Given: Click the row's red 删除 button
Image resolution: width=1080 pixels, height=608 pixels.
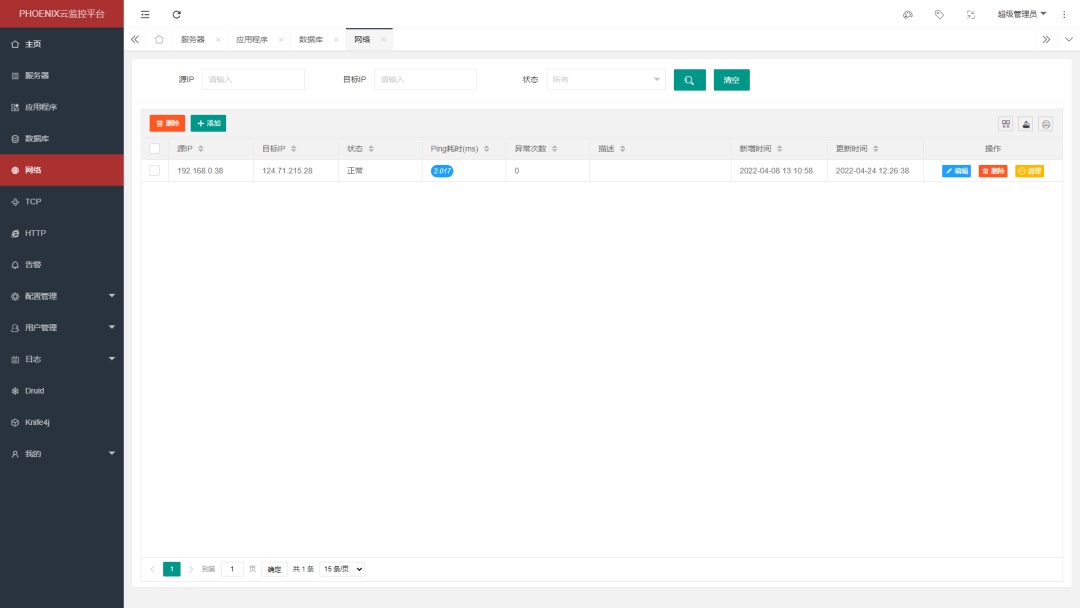Looking at the screenshot, I should tap(993, 171).
